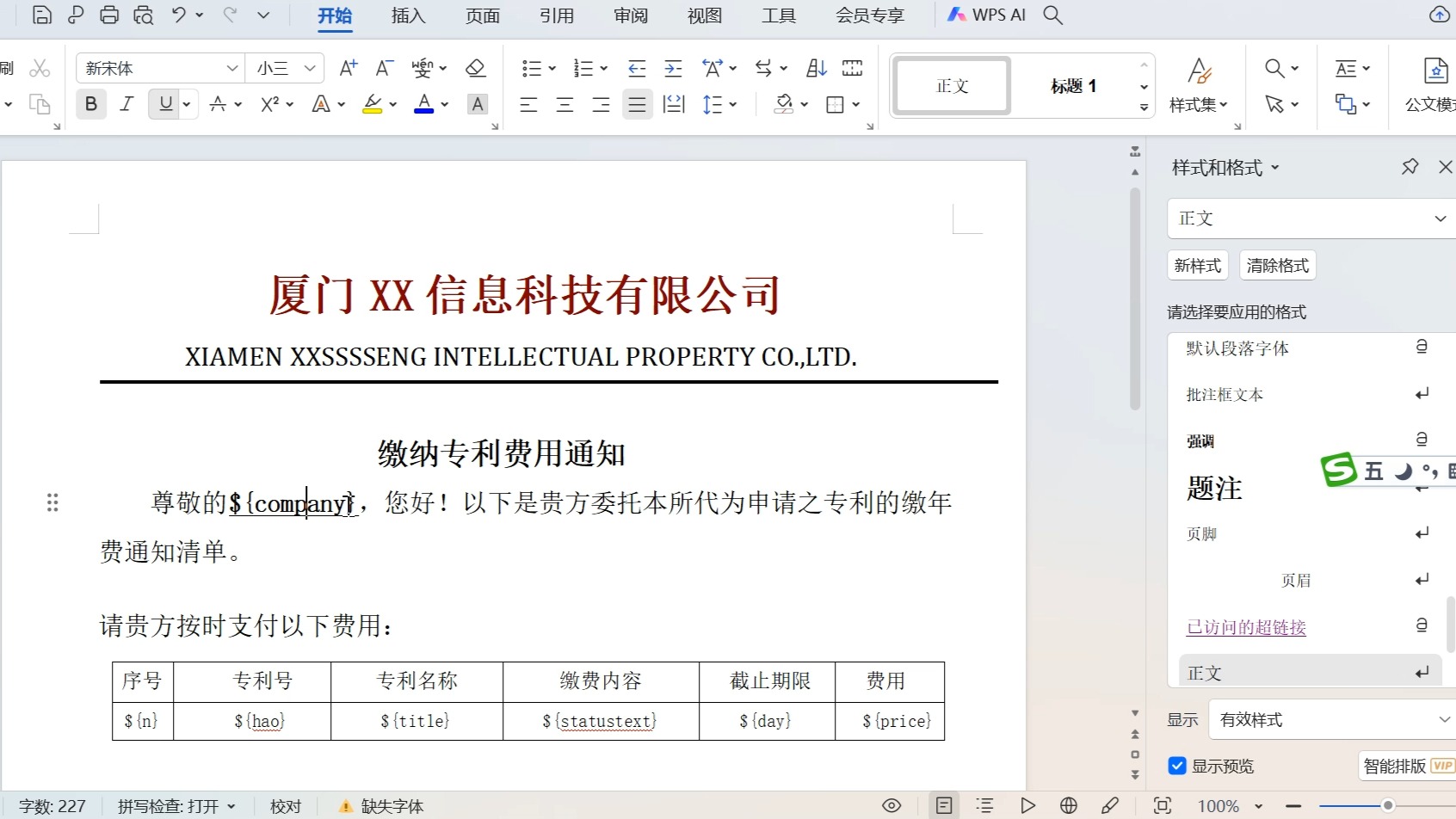Open the 显示 有效样式 dropdown
Screen dimensions: 1456x819
[1445, 719]
